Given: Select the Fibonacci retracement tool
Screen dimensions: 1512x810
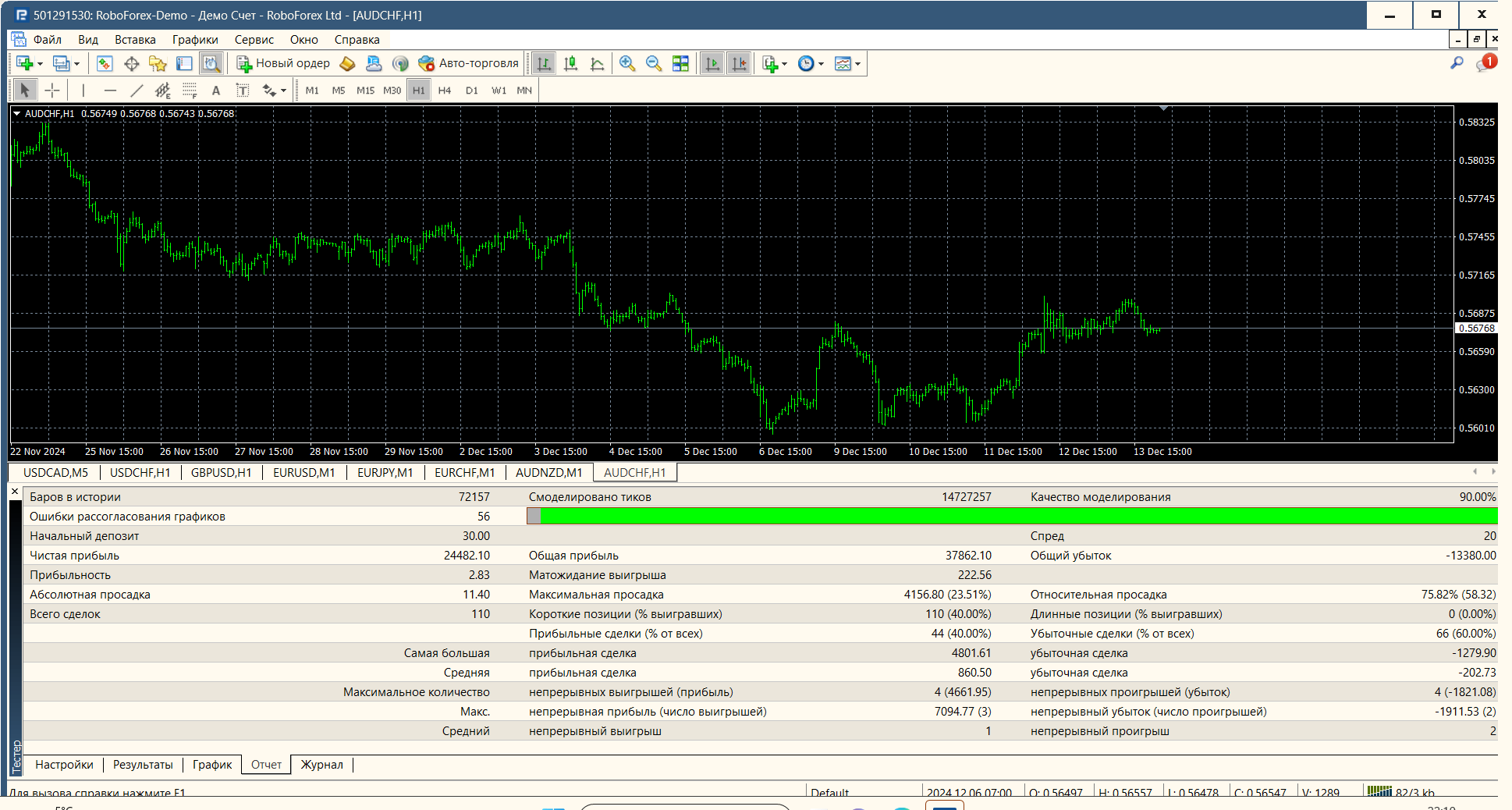Looking at the screenshot, I should point(190,91).
